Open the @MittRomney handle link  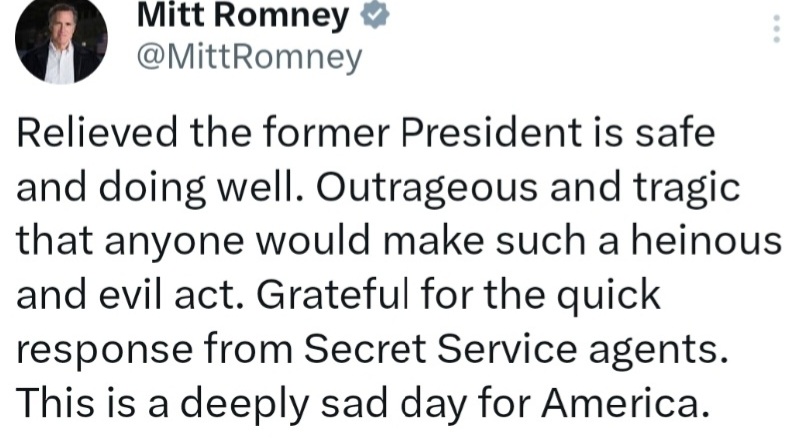coord(247,59)
